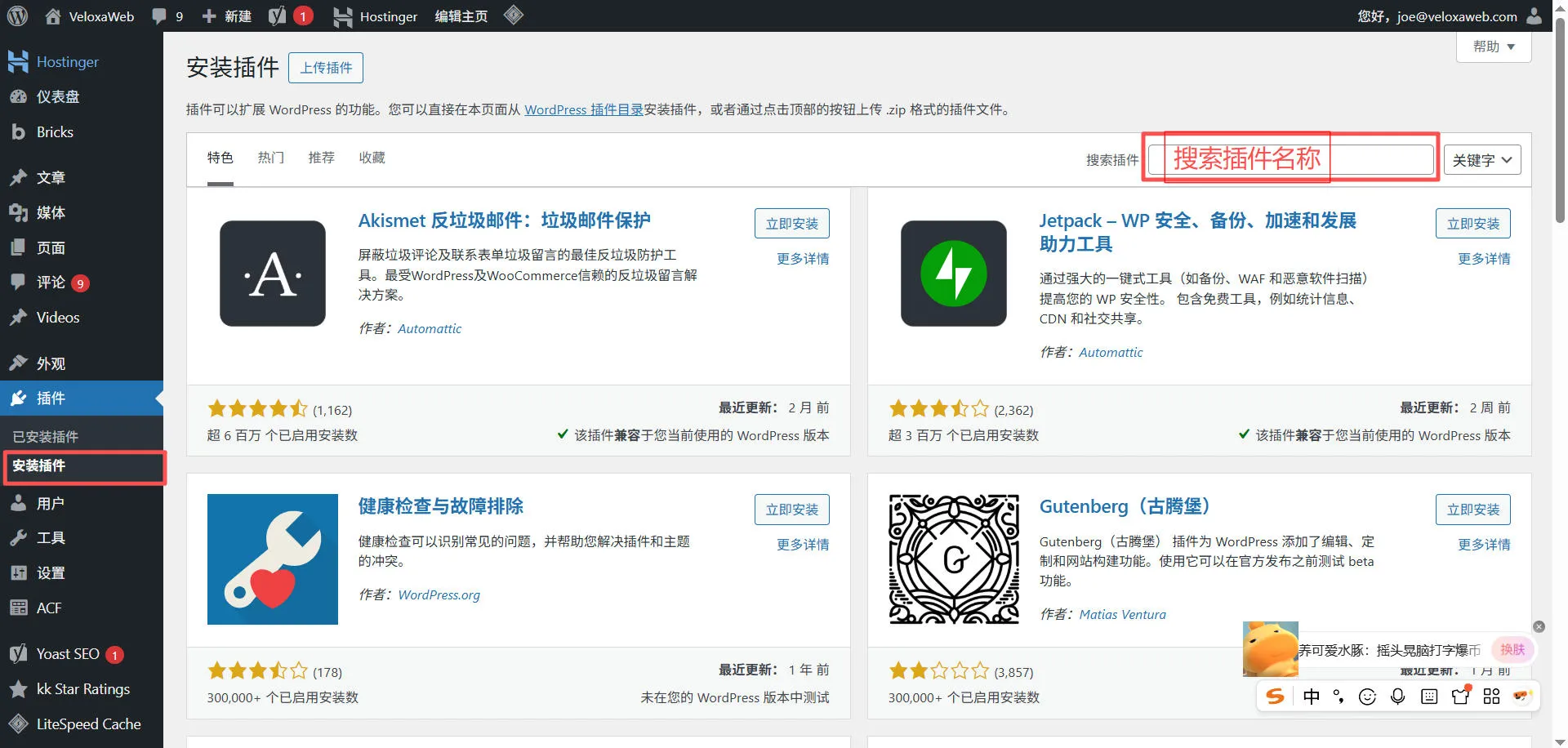Click the Yoast SEO icon in top bar
1568x748 pixels.
tap(278, 16)
